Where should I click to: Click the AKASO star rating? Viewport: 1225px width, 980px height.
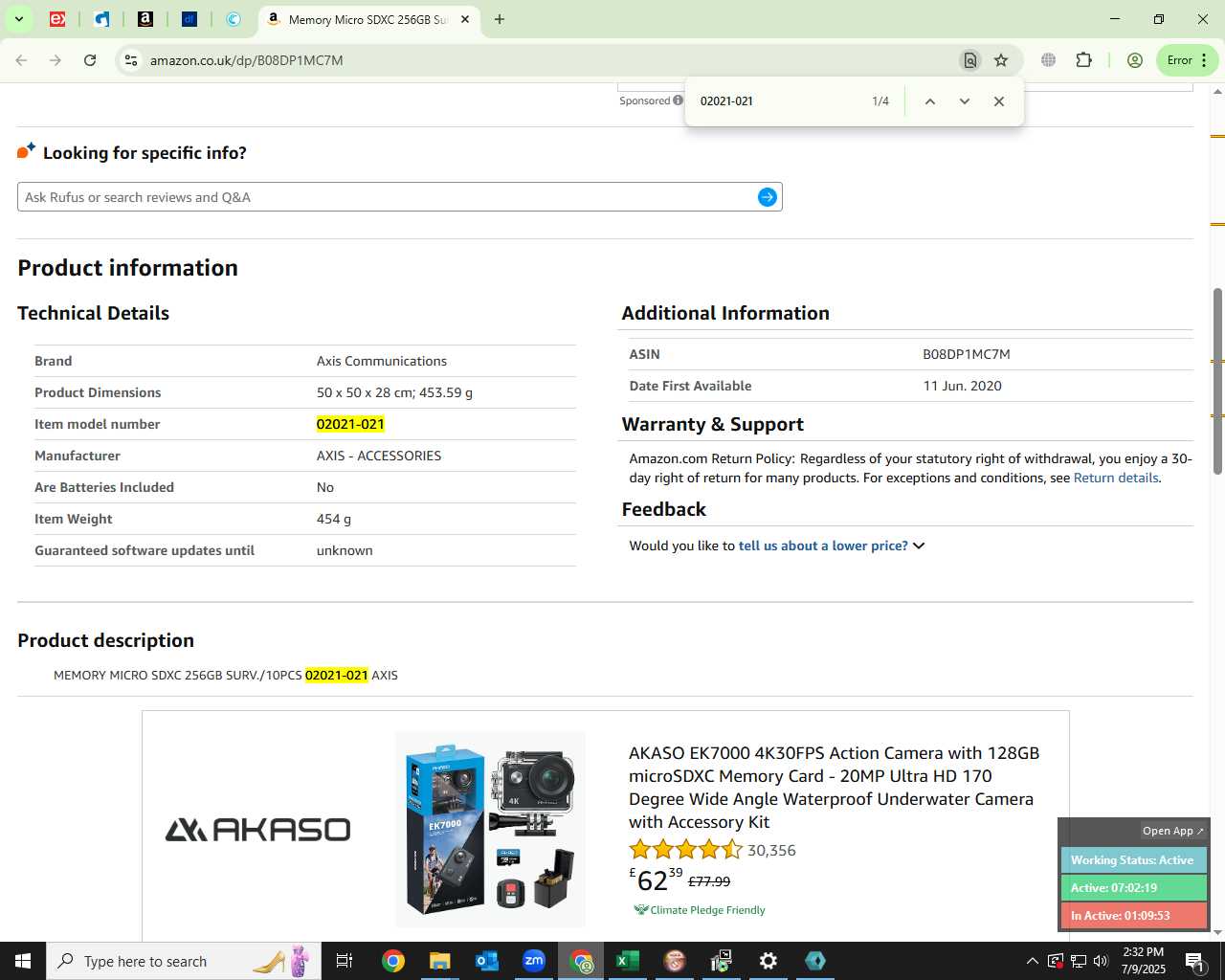tap(685, 850)
